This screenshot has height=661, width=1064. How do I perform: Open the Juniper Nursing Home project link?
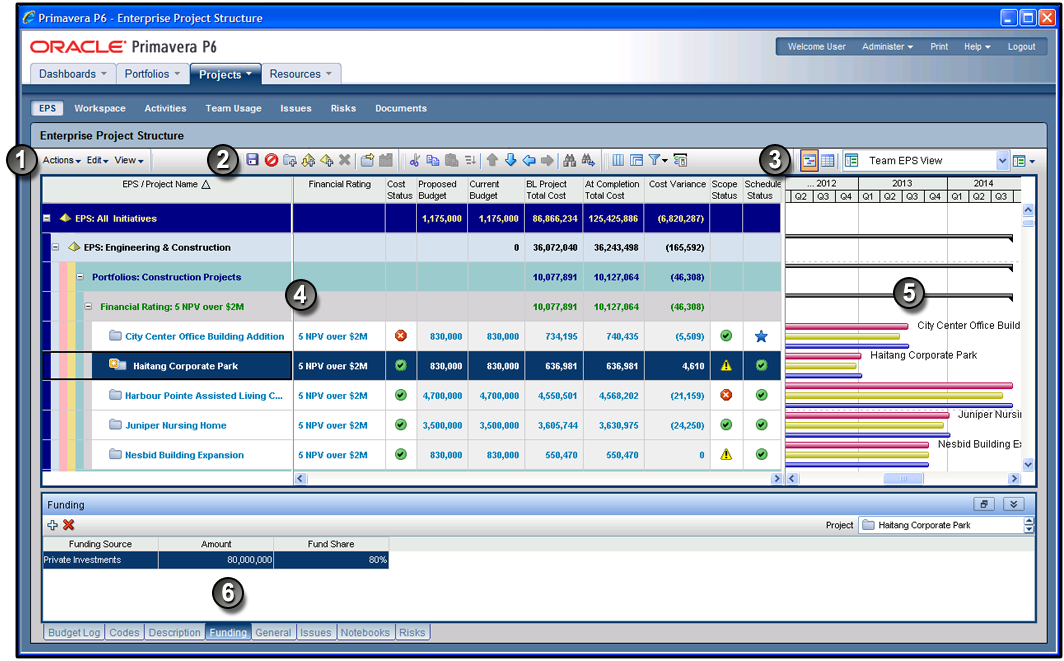tap(176, 426)
